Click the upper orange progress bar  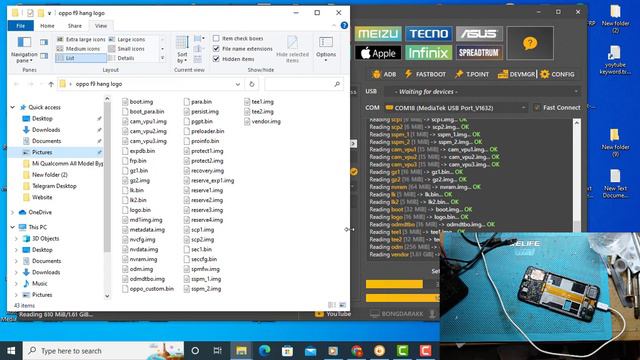(394, 284)
